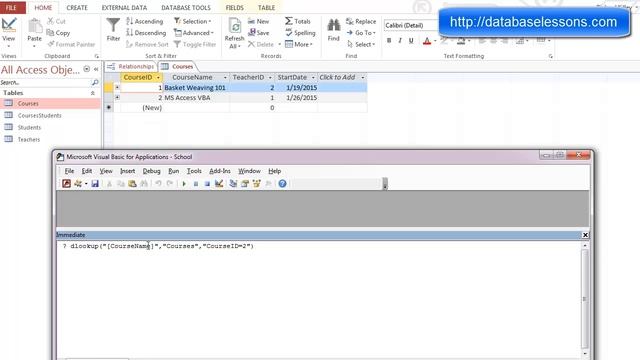The height and width of the screenshot is (360, 640).
Task: Open the More dropdown in Records group
Action: pyautogui.click(x=299, y=44)
